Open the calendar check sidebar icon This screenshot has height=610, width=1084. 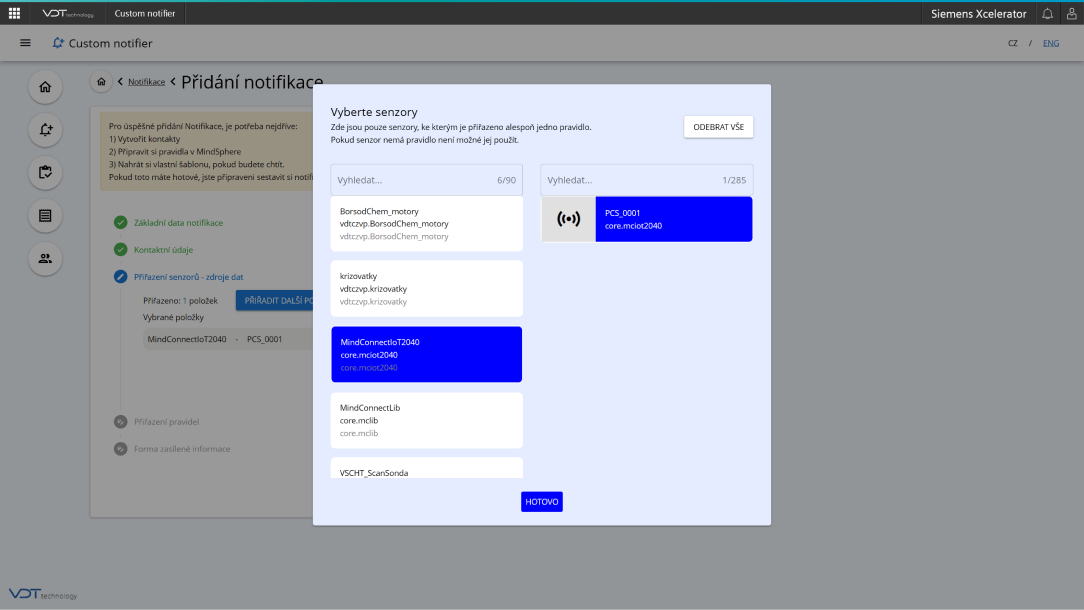click(x=45, y=172)
